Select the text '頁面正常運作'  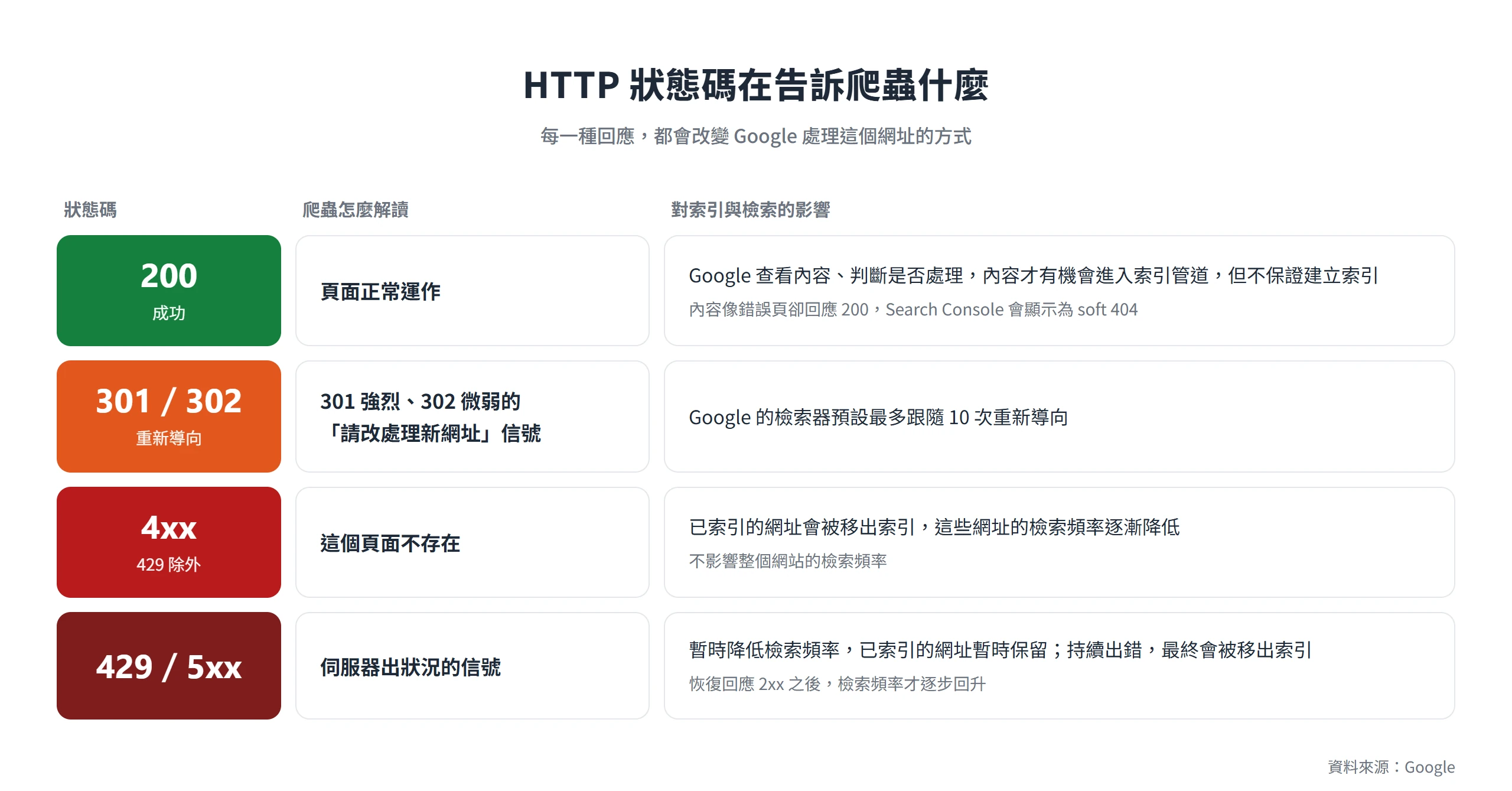pos(380,291)
